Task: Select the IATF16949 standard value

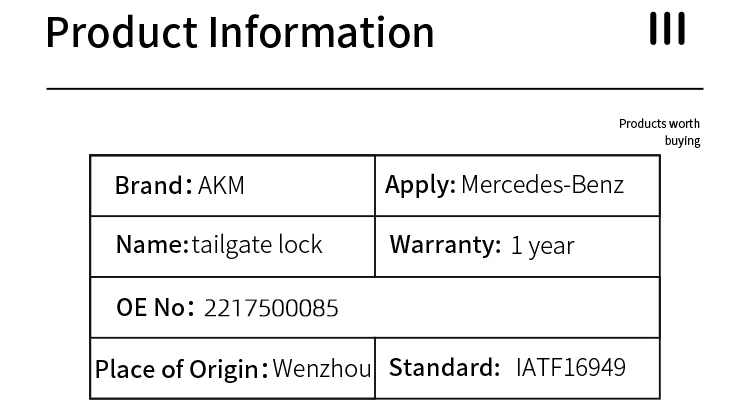Action: (x=571, y=367)
